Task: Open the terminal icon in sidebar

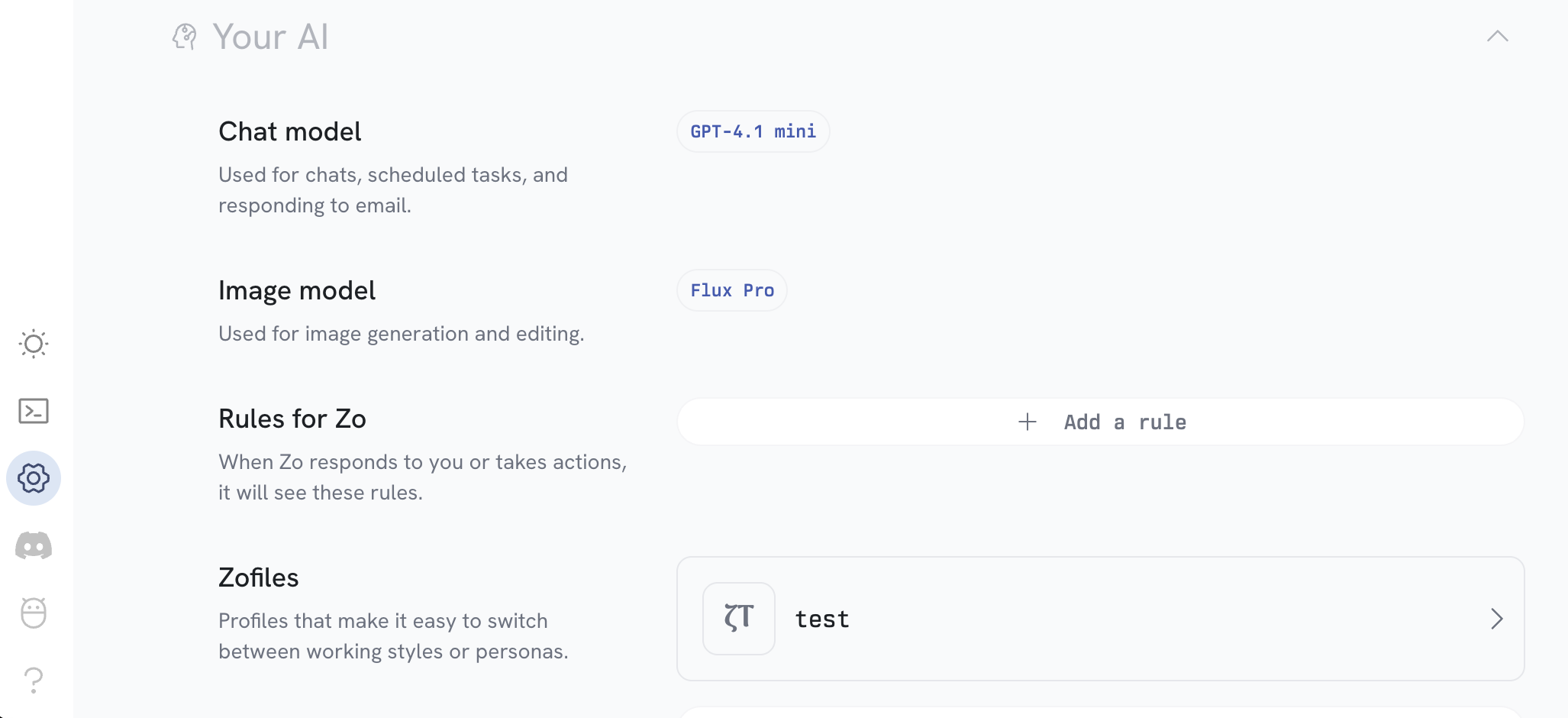Action: point(34,411)
